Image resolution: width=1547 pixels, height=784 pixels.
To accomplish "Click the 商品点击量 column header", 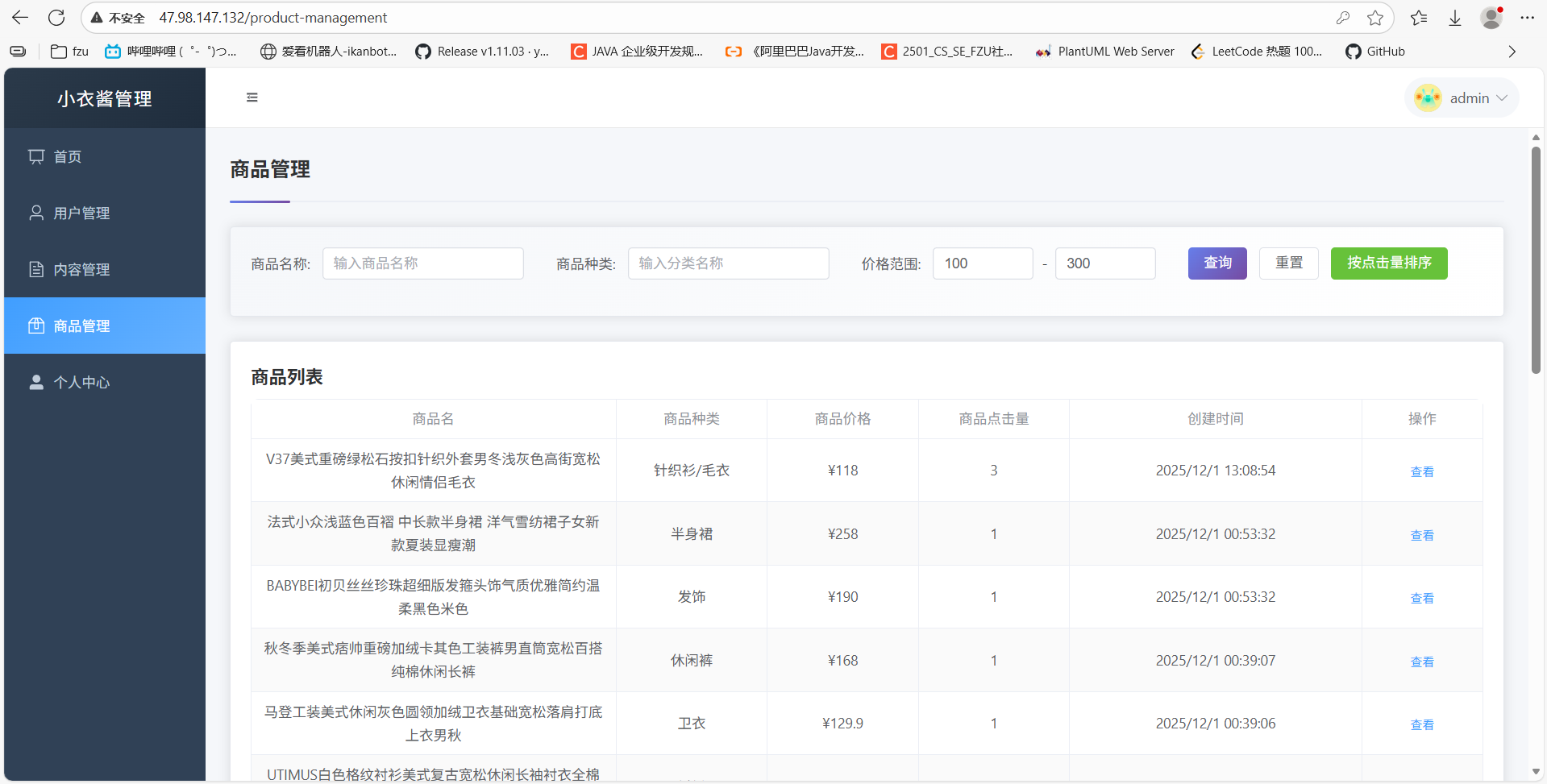I will pyautogui.click(x=994, y=419).
